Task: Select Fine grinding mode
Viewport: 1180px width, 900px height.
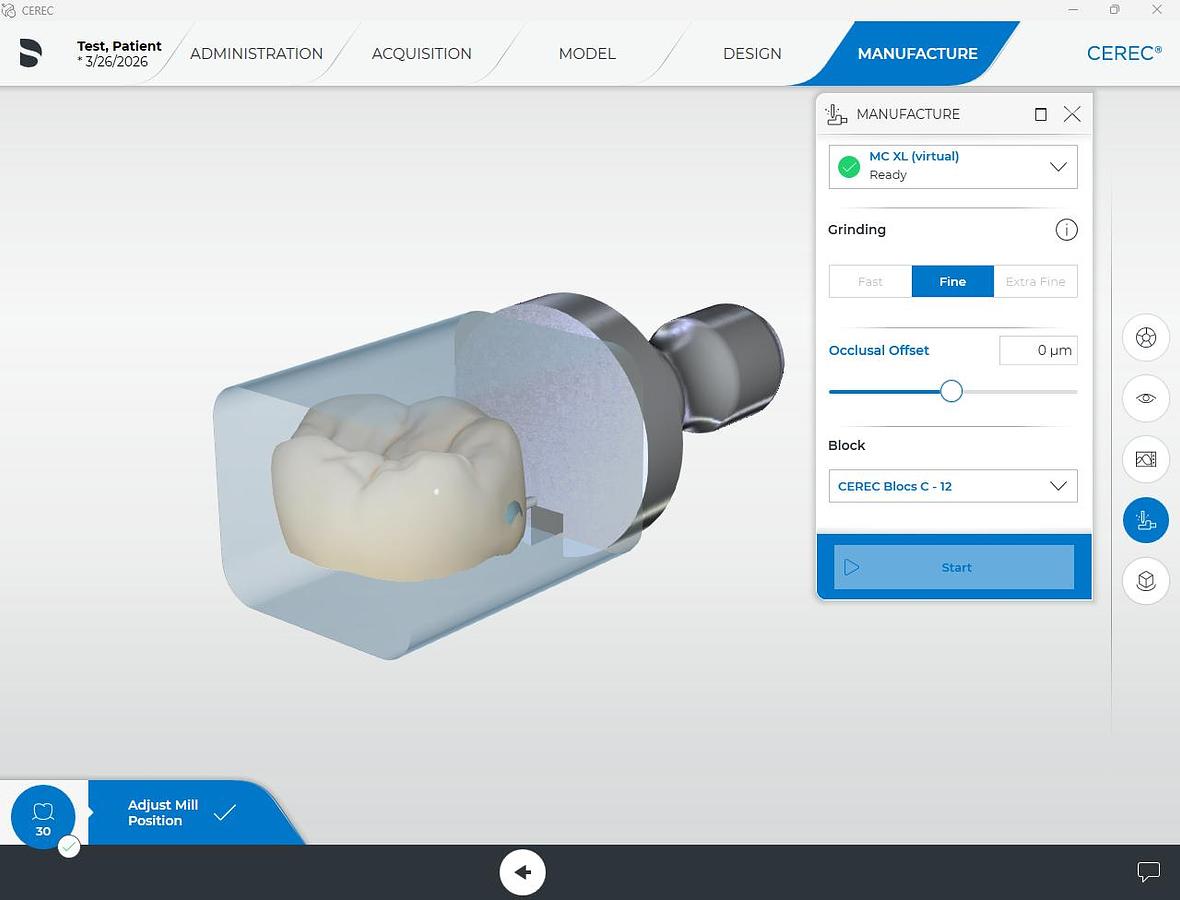Action: click(x=952, y=281)
